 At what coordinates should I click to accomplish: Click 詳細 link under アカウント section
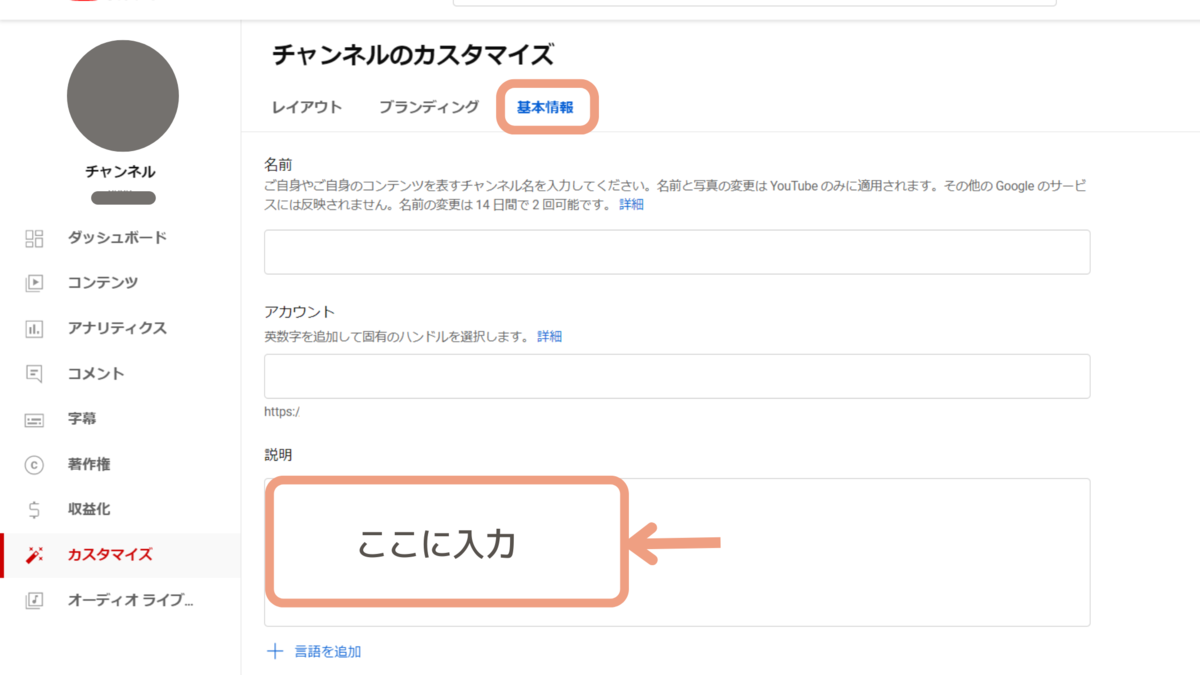point(549,337)
